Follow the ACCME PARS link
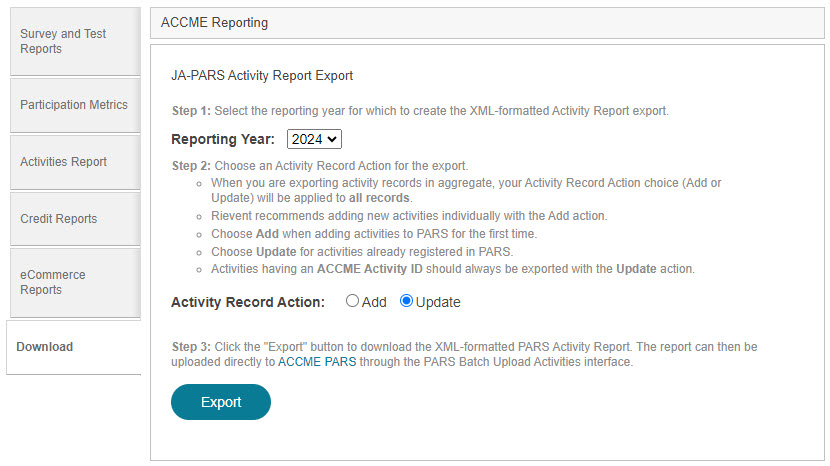Screen dimensions: 830x466 tap(317, 362)
